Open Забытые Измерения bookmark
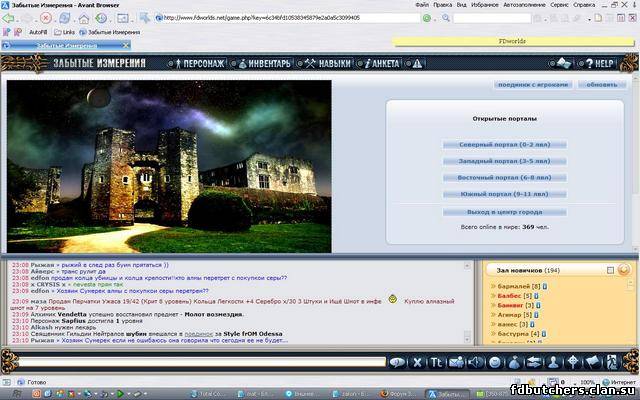 coord(110,32)
